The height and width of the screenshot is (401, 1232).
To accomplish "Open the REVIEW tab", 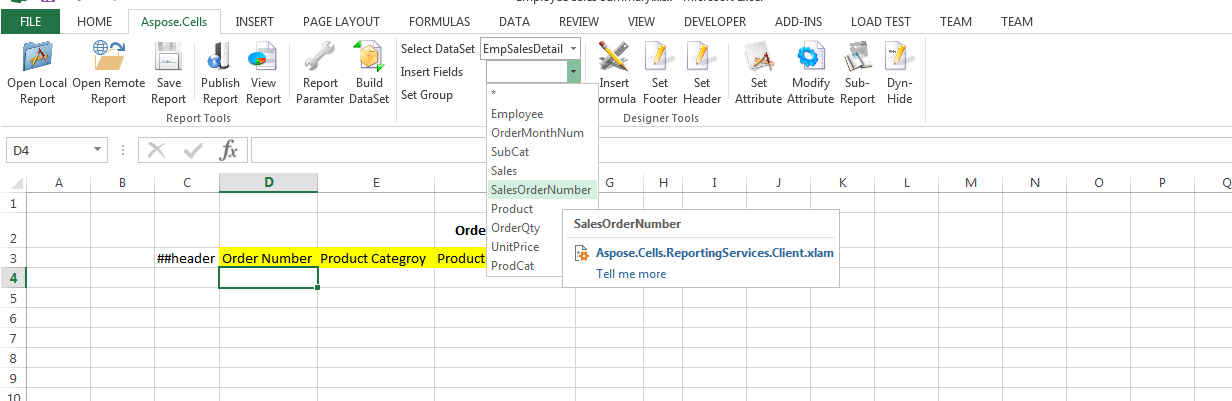I will tap(579, 21).
